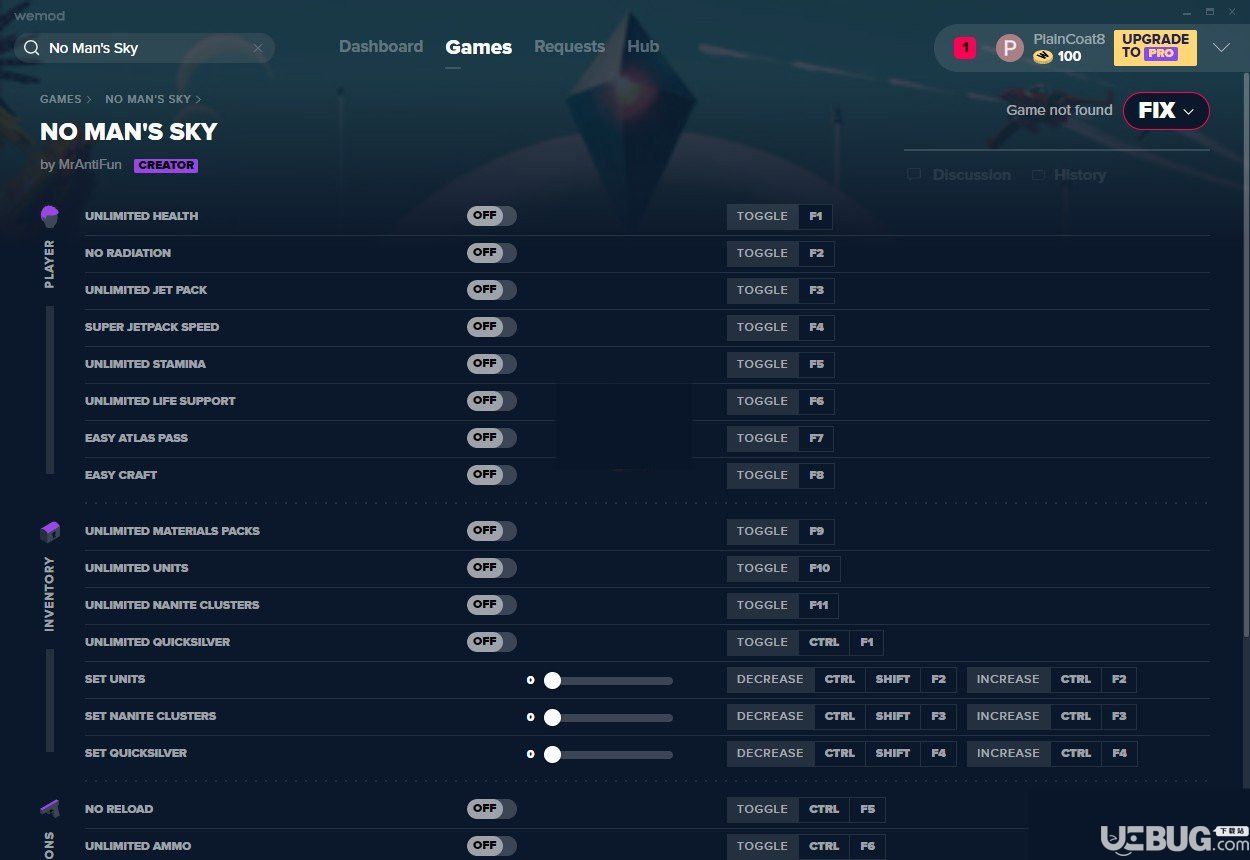Expand the account dropdown chevron
This screenshot has height=860, width=1250.
pyautogui.click(x=1221, y=48)
